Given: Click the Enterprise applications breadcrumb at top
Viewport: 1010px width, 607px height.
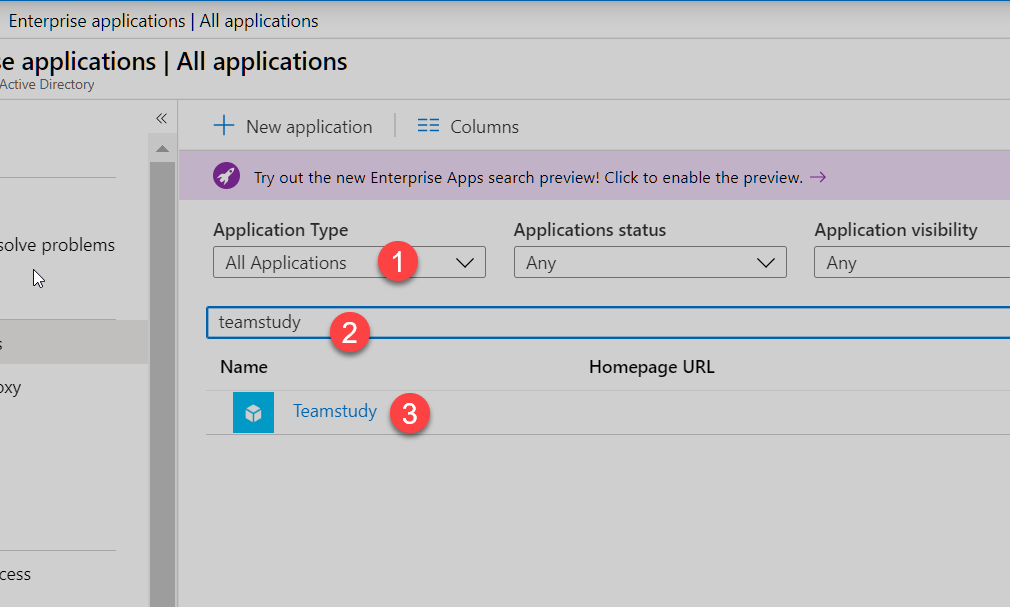Looking at the screenshot, I should [x=163, y=20].
